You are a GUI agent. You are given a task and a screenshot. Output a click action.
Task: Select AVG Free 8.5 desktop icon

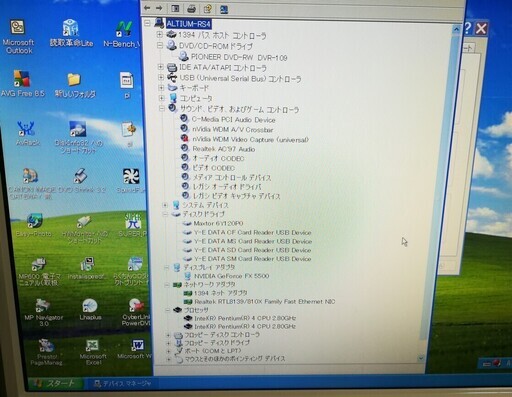pos(22,84)
